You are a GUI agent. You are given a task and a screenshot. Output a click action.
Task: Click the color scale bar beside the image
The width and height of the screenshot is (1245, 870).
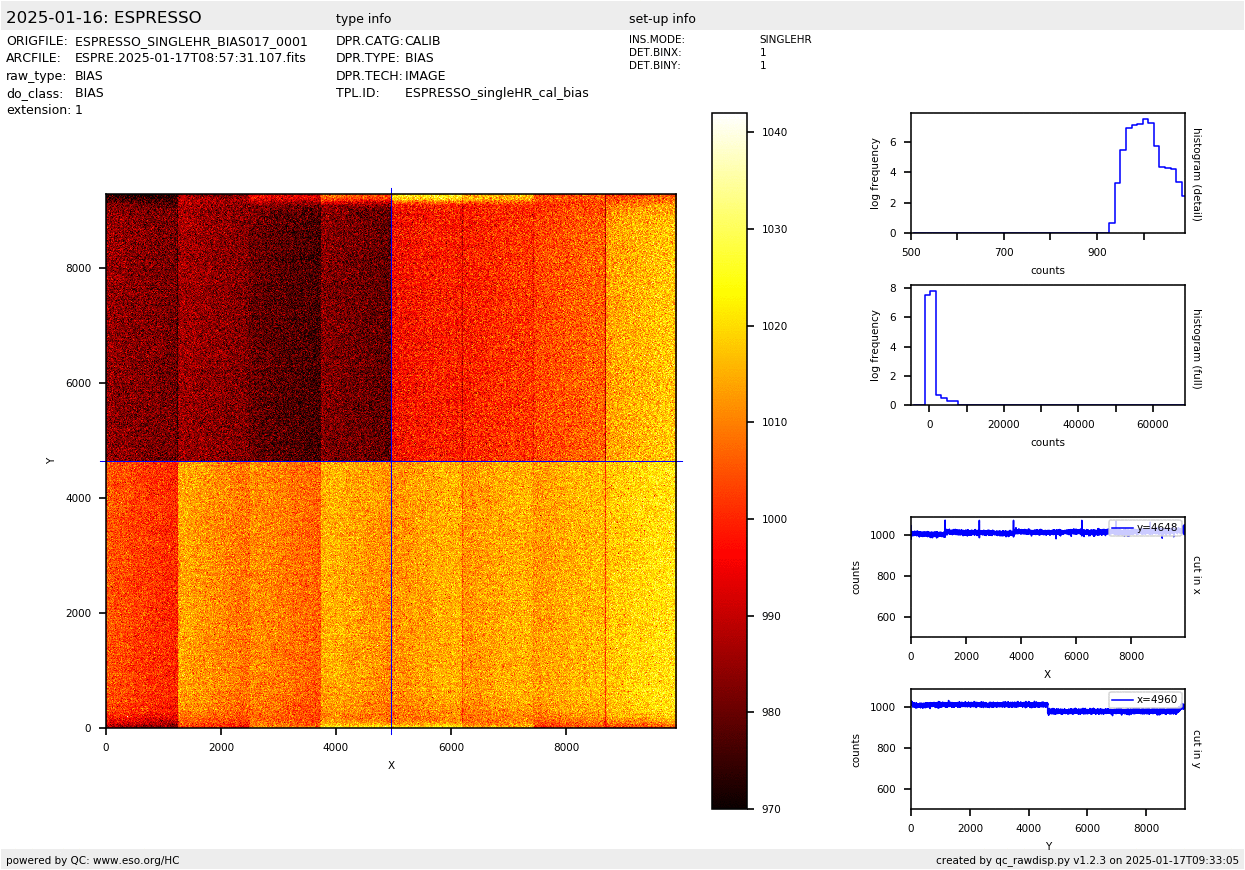[729, 460]
